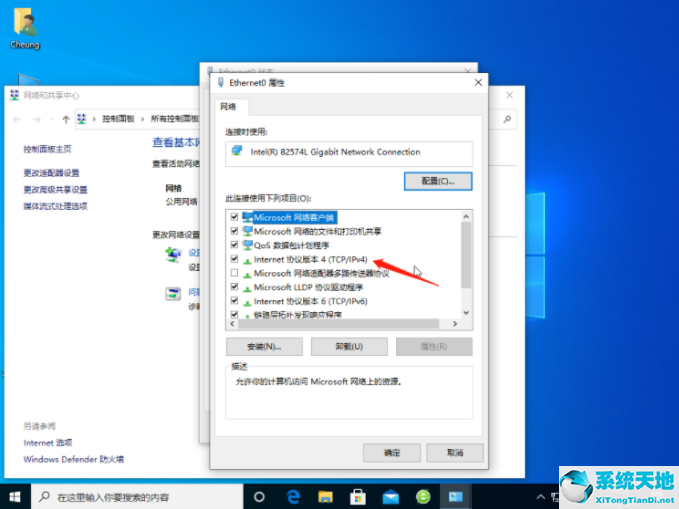Launch Microsoft Store from the taskbar

pyautogui.click(x=359, y=496)
